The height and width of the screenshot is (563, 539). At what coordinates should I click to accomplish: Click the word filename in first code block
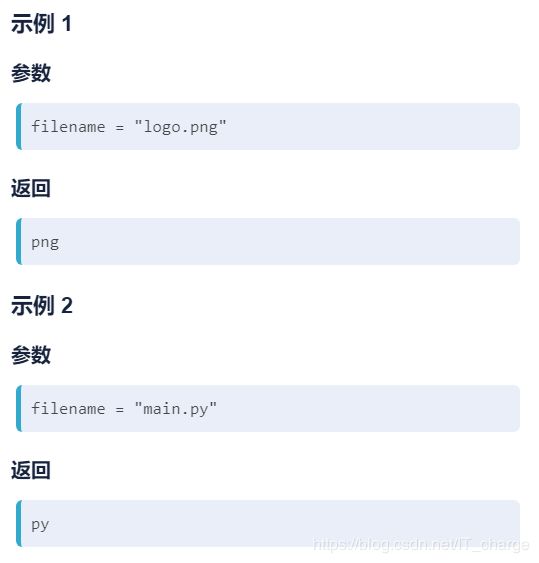pyautogui.click(x=68, y=127)
